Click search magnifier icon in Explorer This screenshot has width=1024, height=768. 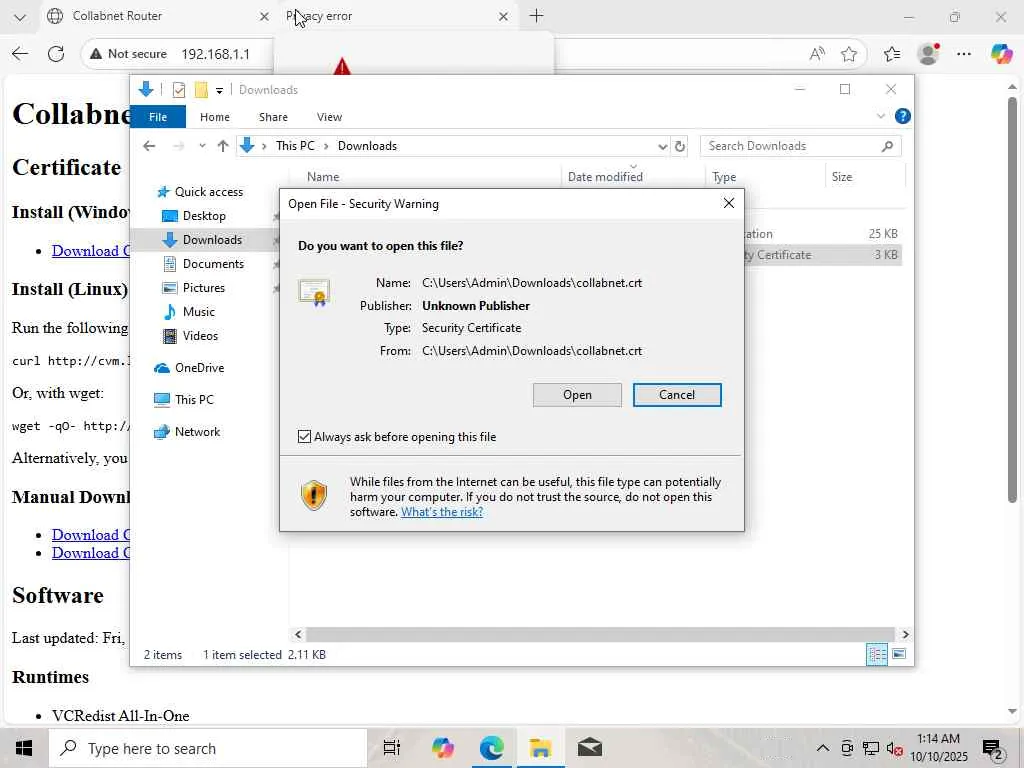(887, 146)
